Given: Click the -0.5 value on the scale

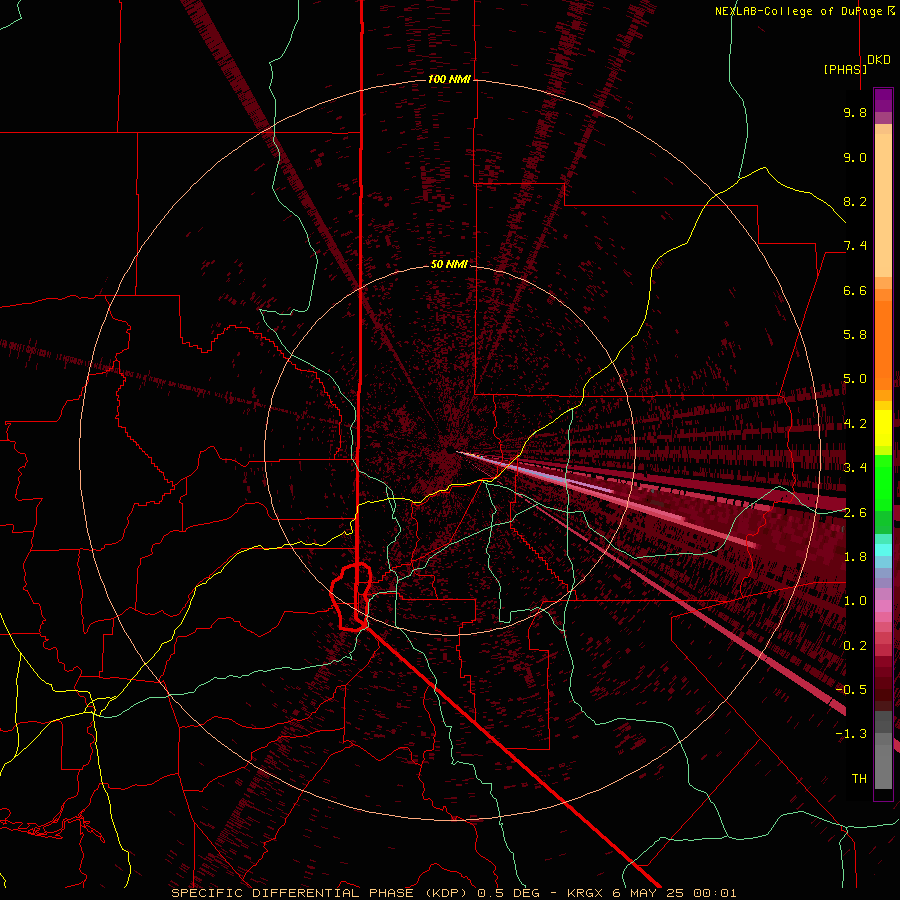Looking at the screenshot, I should (851, 690).
